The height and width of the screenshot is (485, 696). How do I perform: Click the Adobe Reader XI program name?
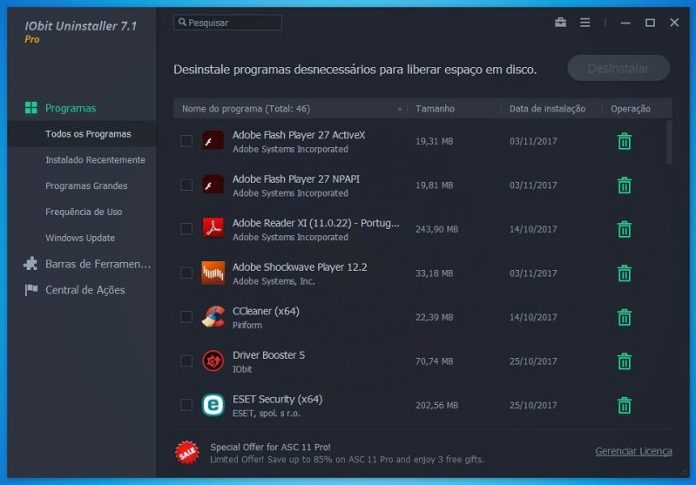click(316, 223)
